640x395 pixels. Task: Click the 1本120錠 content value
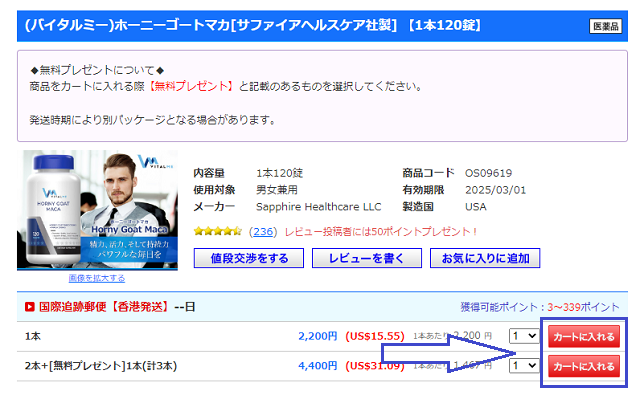pos(280,173)
